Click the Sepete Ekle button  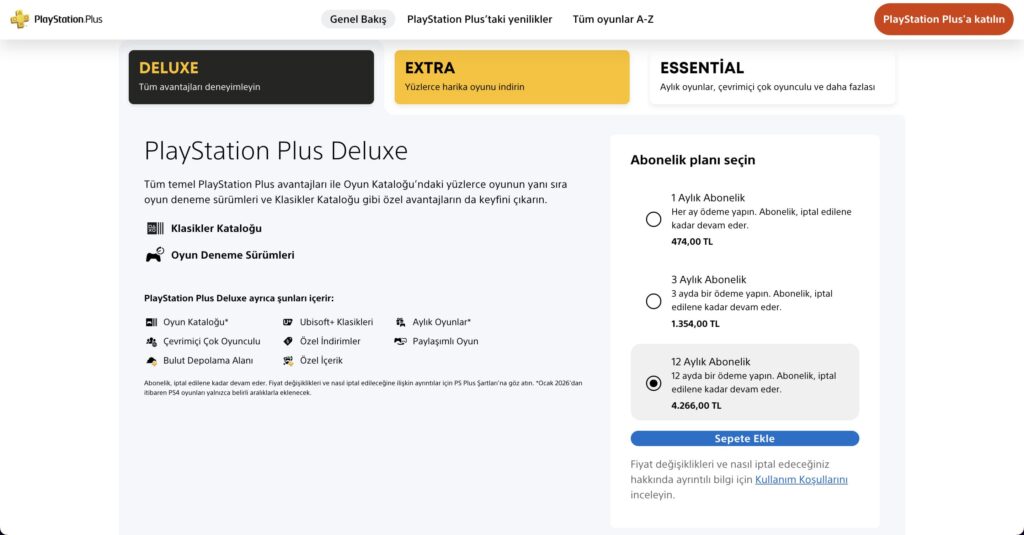(x=744, y=438)
